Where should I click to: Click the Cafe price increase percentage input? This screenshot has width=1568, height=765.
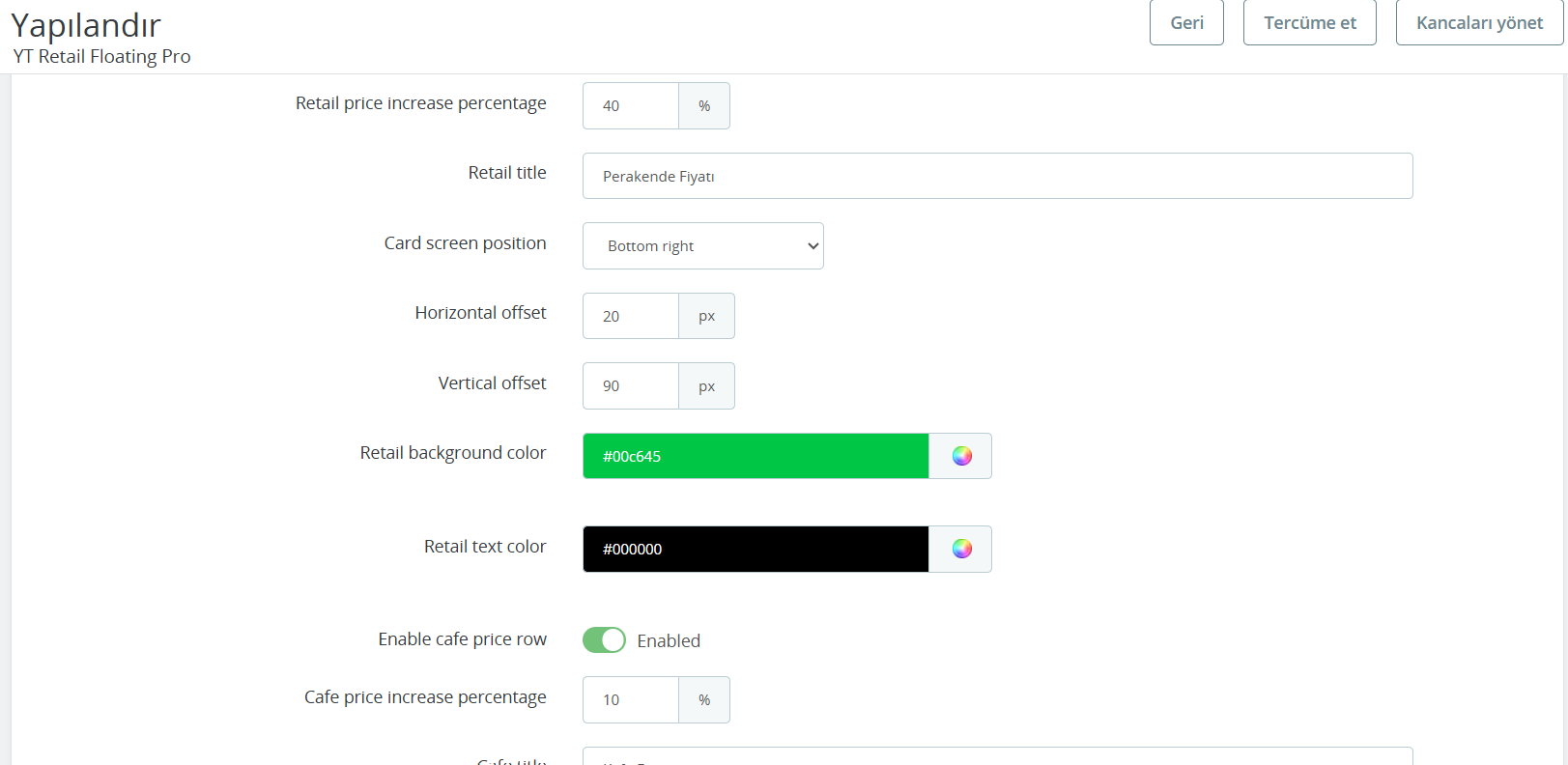coord(631,700)
